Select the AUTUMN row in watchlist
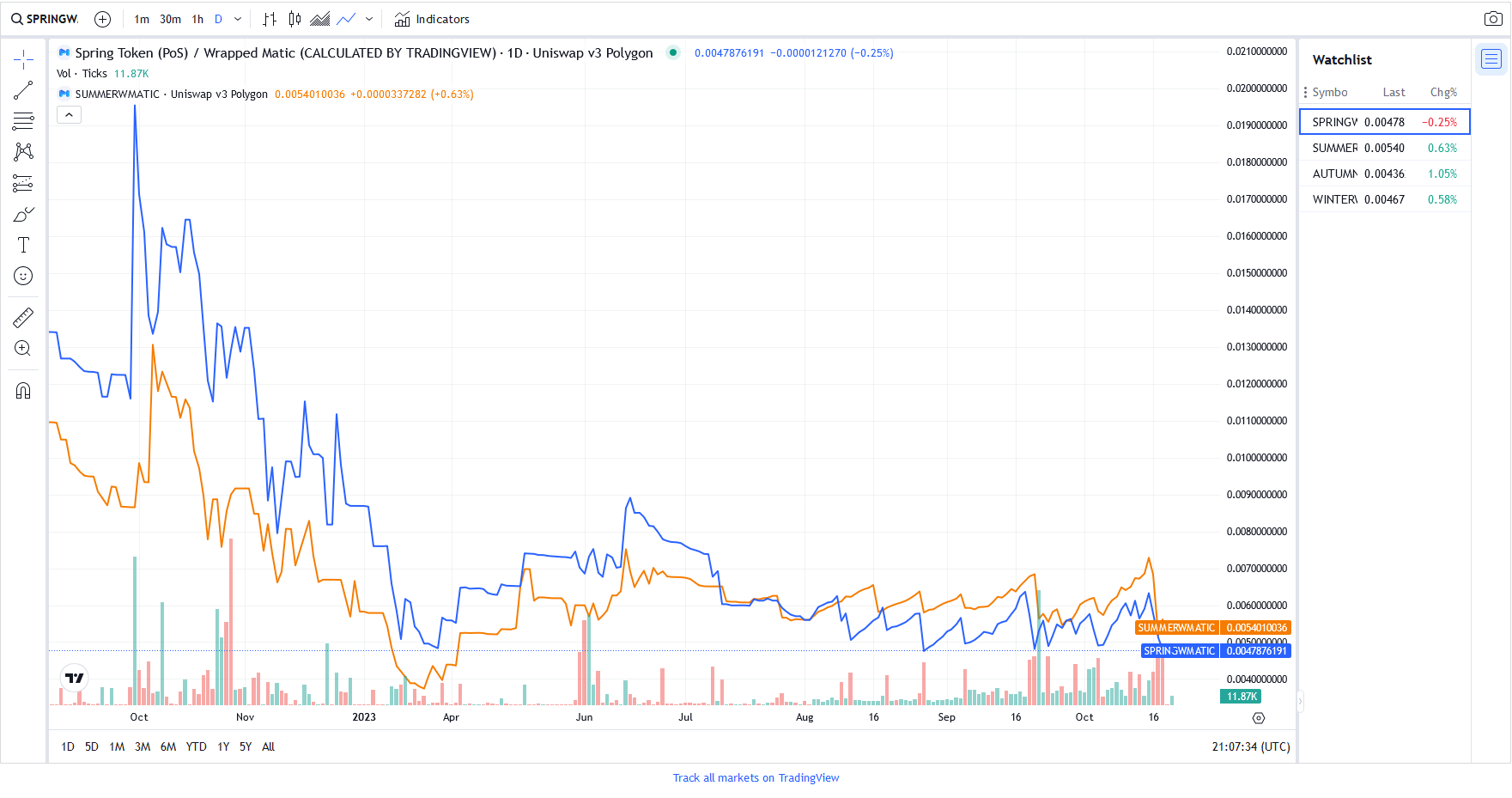The width and height of the screenshot is (1512, 798). click(1385, 174)
